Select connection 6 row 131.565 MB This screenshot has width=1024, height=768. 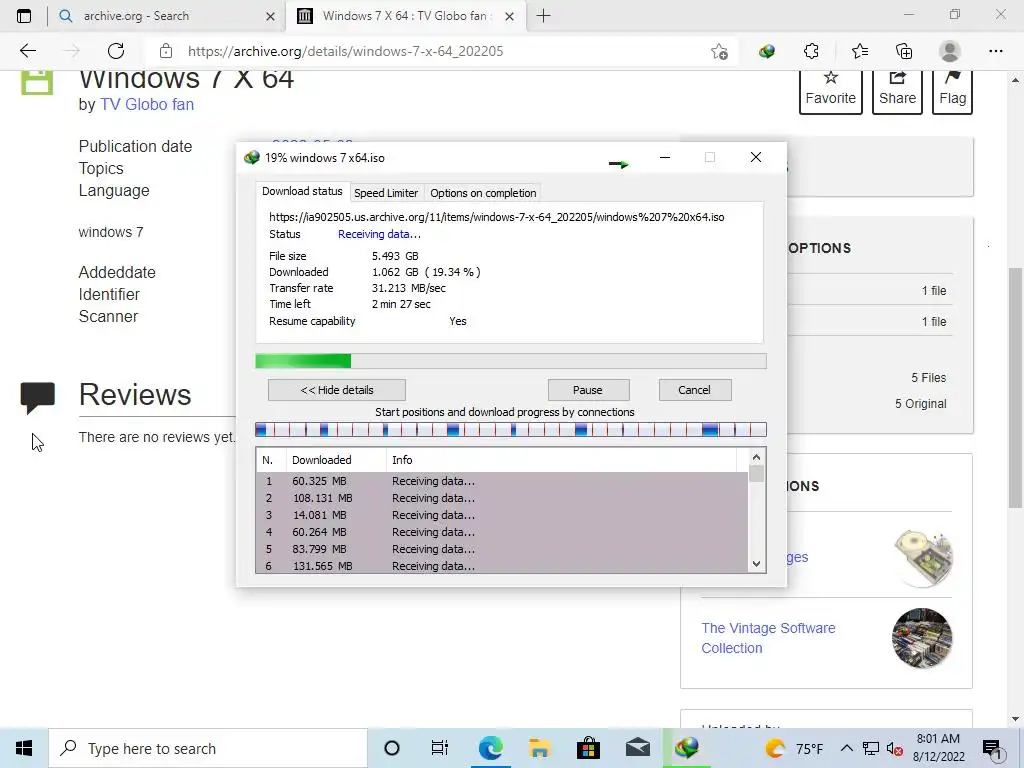point(502,566)
